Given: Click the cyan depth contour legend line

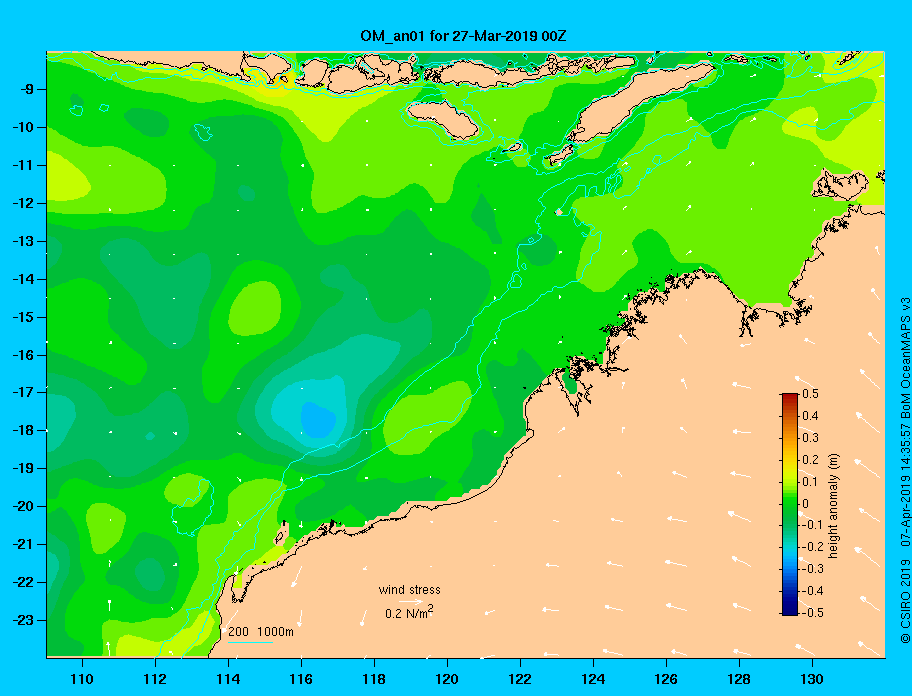Looking at the screenshot, I should [x=250, y=642].
